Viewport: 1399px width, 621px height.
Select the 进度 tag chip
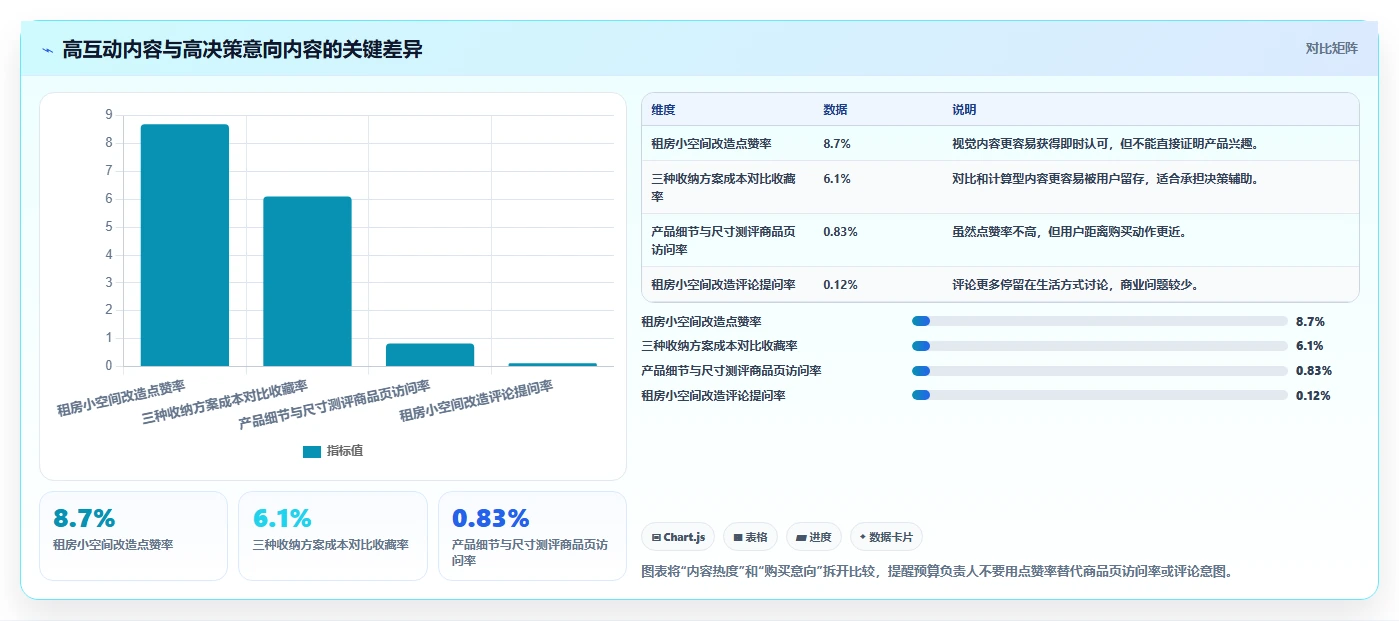813,537
